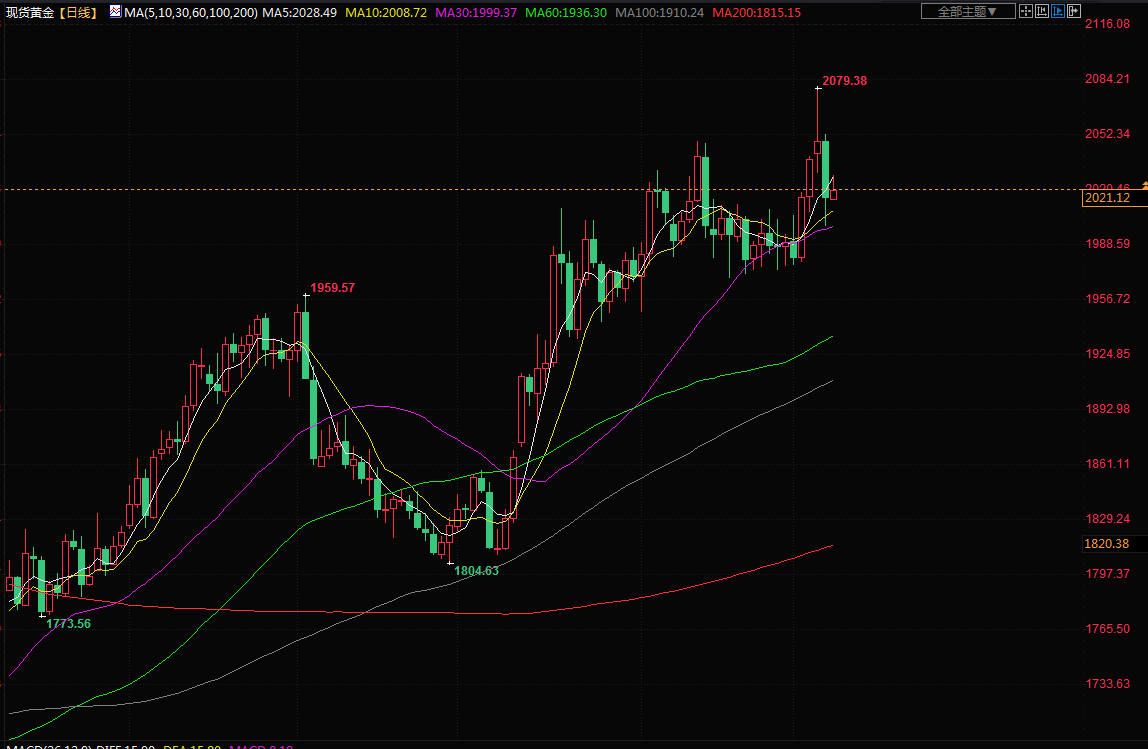Screen dimensions: 1148x749
Task: Click the price scale adjust icon
Action: [1041, 11]
